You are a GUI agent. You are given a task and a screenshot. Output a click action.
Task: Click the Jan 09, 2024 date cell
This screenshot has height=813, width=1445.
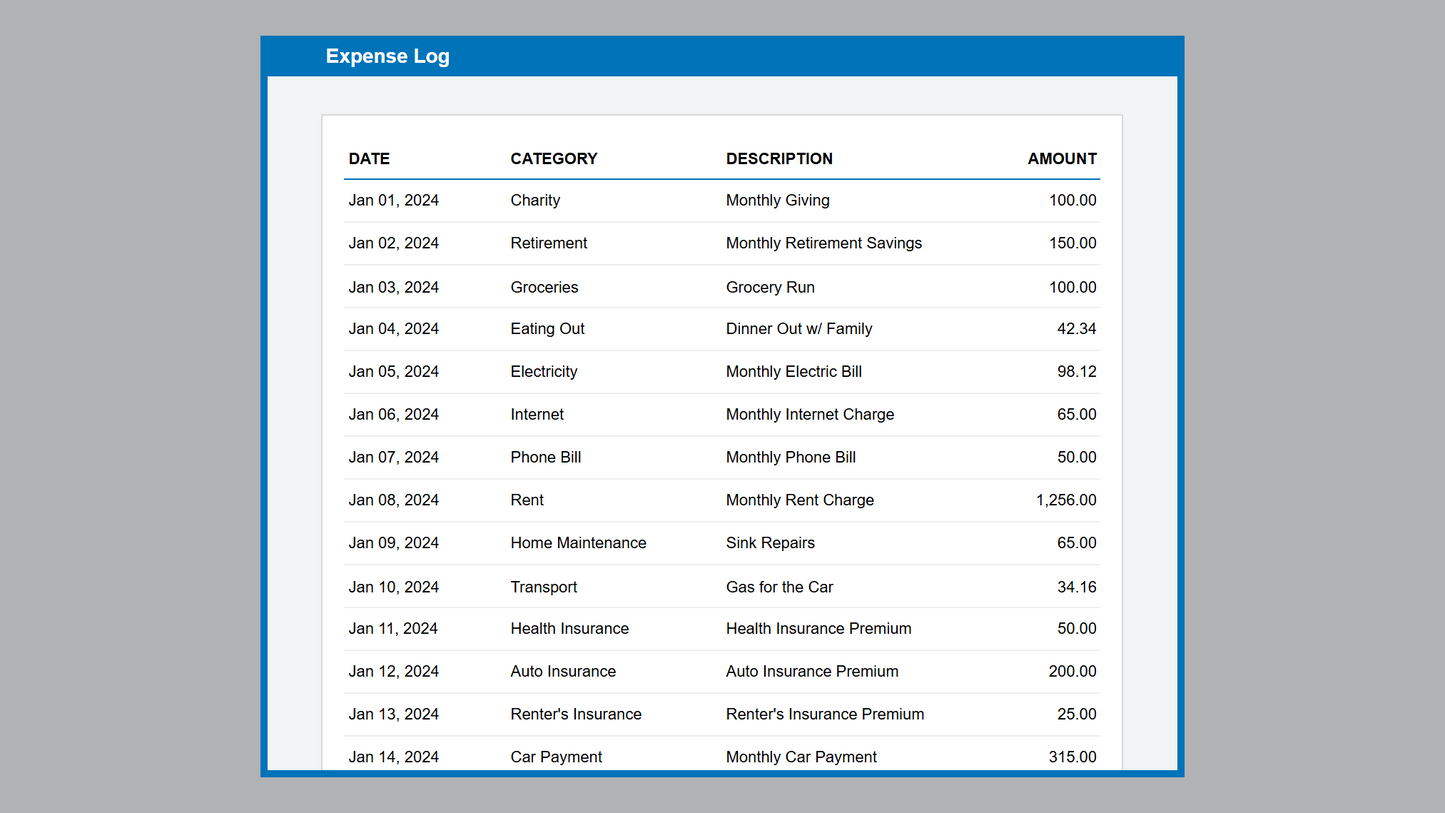(394, 543)
